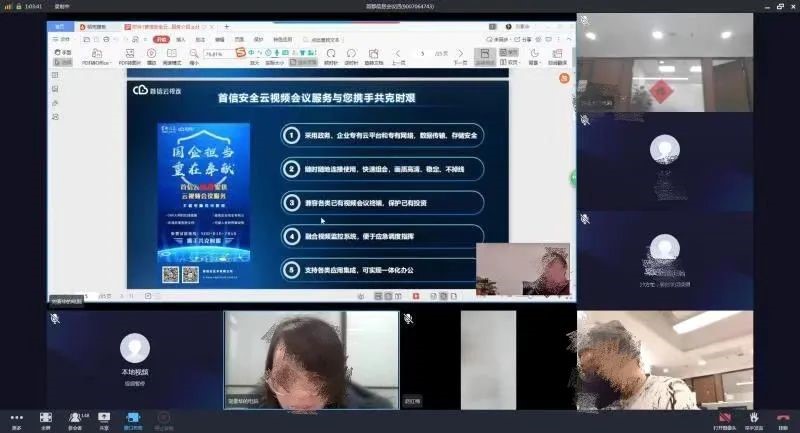800x433 pixels.
Task: Open a new WPS tab with plus
Action: 227,27
